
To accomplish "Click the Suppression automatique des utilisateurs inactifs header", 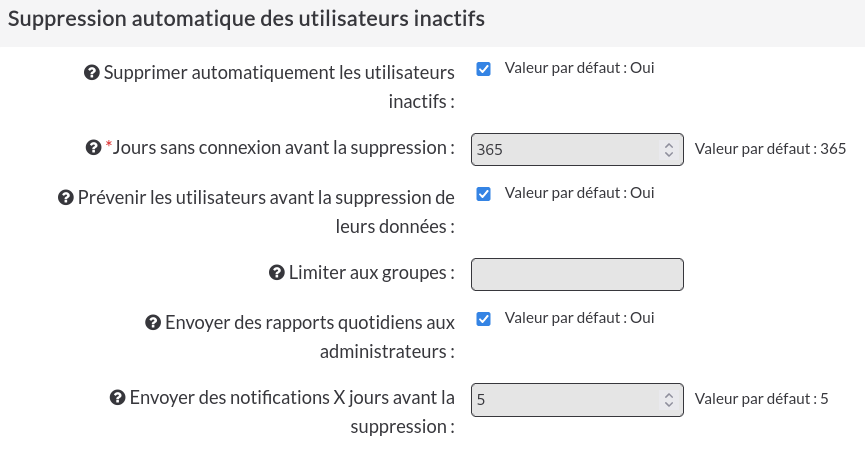I will click(246, 19).
